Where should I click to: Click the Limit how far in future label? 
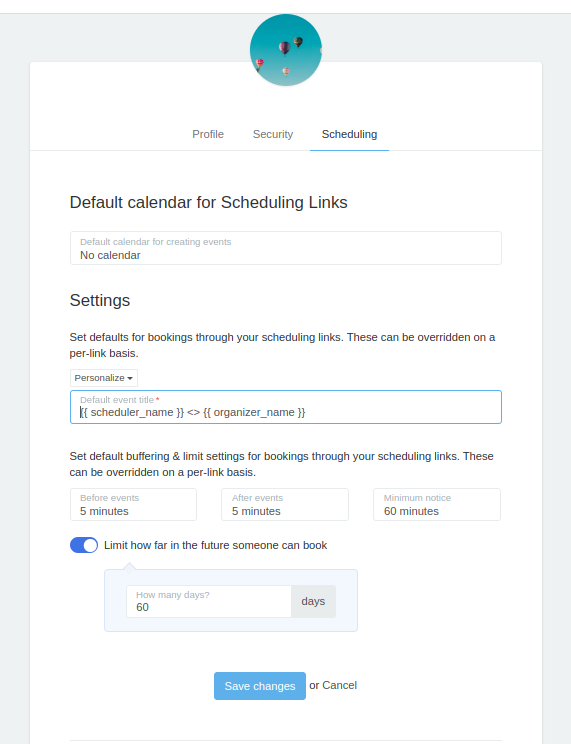[215, 545]
